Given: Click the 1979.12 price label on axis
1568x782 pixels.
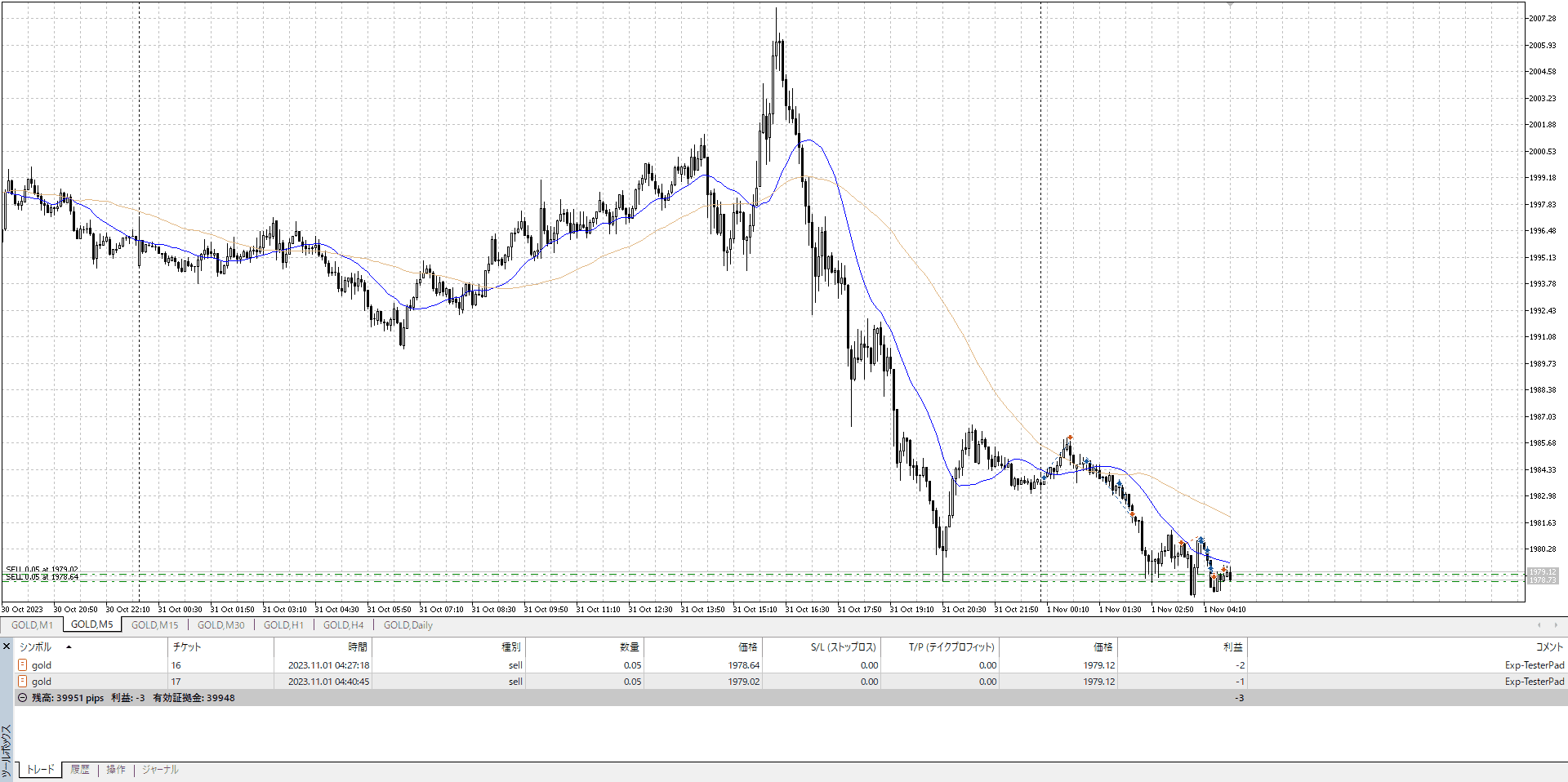Looking at the screenshot, I should pos(1543,572).
